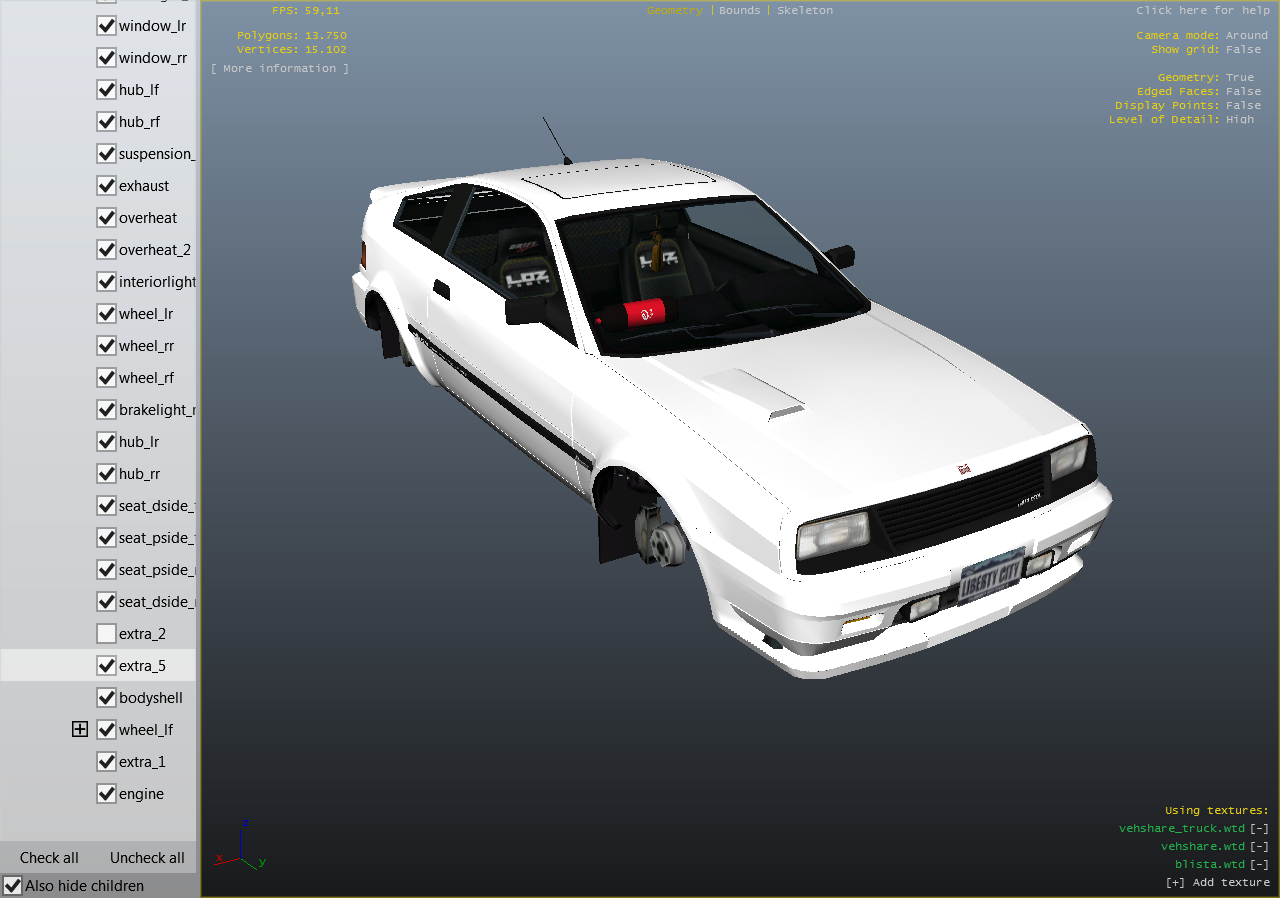Open the More information link
Image resolution: width=1280 pixels, height=898 pixels.
280,68
